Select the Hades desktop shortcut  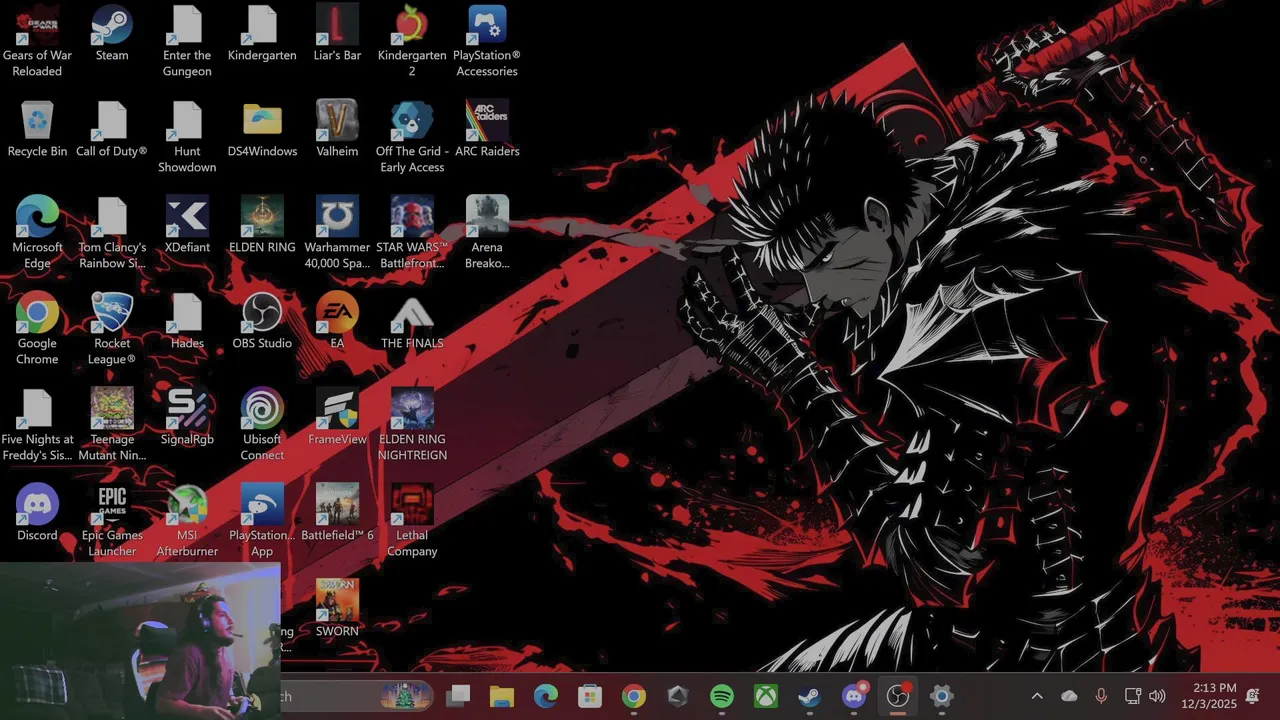(x=187, y=322)
